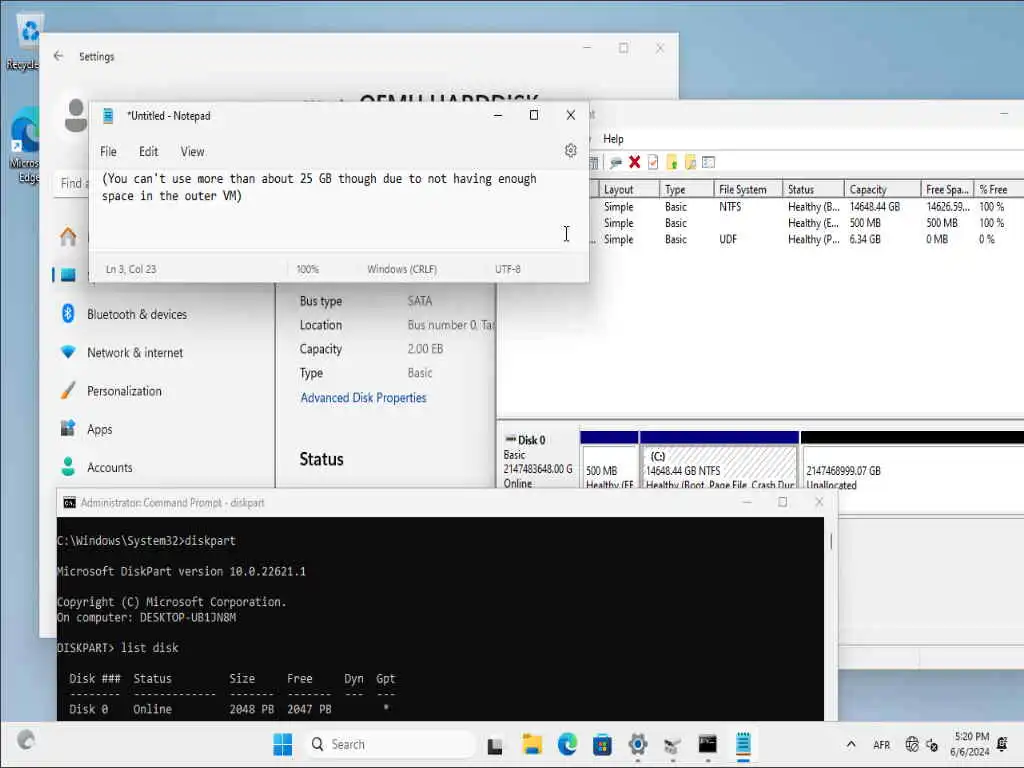Sort volumes by Type column
1024x768 pixels.
click(x=686, y=189)
